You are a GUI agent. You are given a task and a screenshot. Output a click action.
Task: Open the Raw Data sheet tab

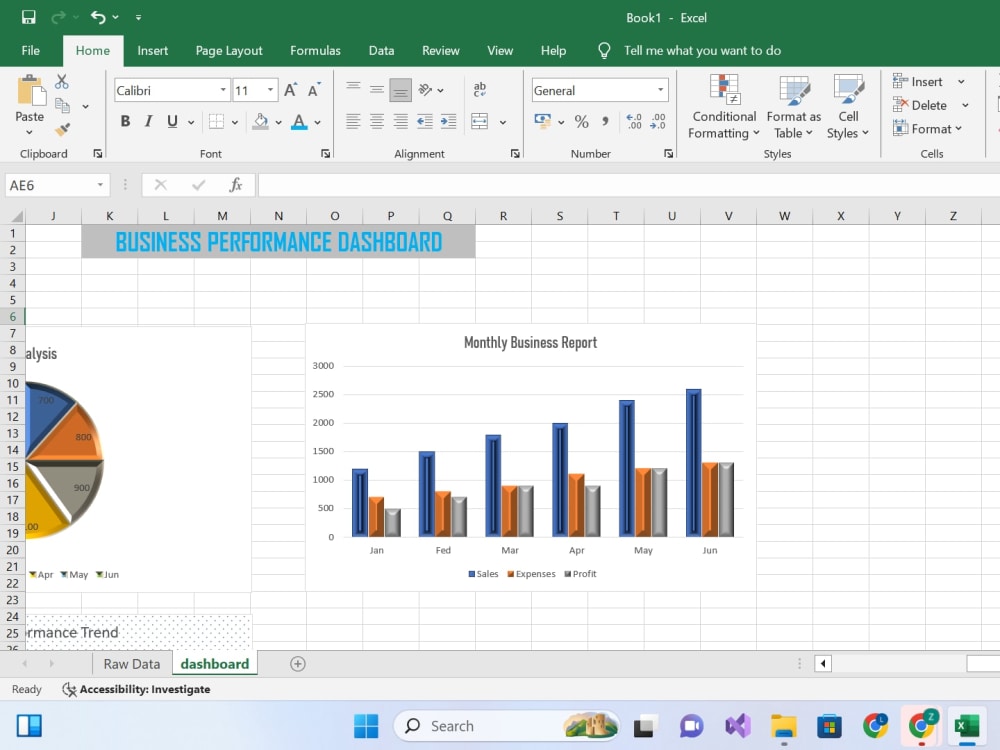coord(131,664)
